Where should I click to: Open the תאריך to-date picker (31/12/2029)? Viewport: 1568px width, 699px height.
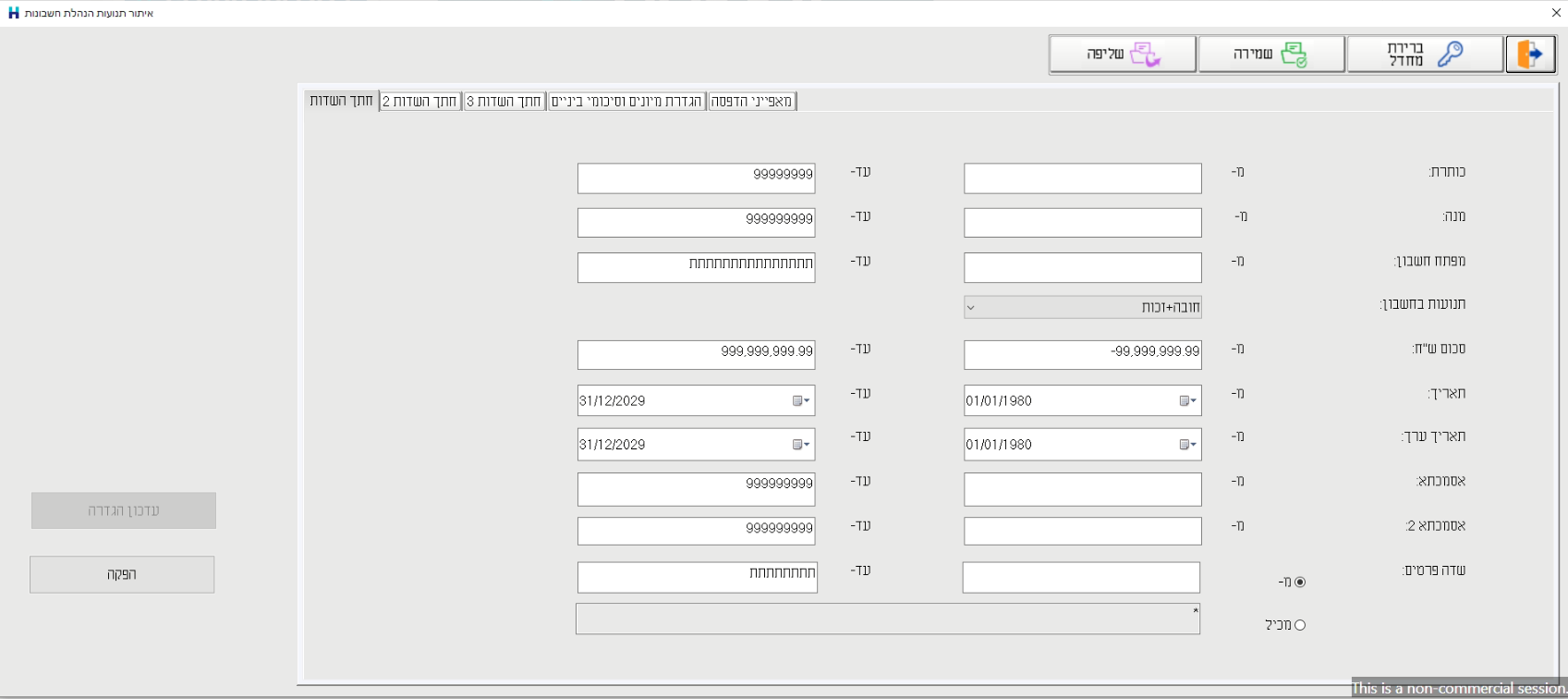tap(801, 400)
